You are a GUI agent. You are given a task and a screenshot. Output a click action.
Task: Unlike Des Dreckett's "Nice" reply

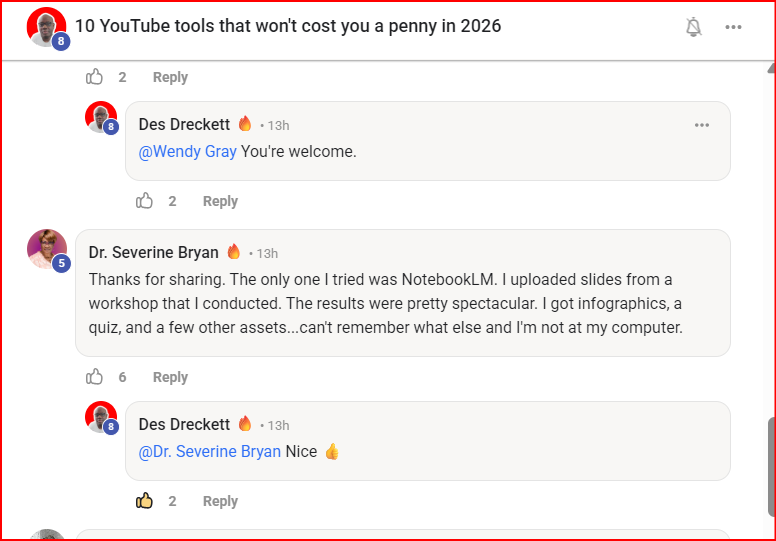click(145, 501)
